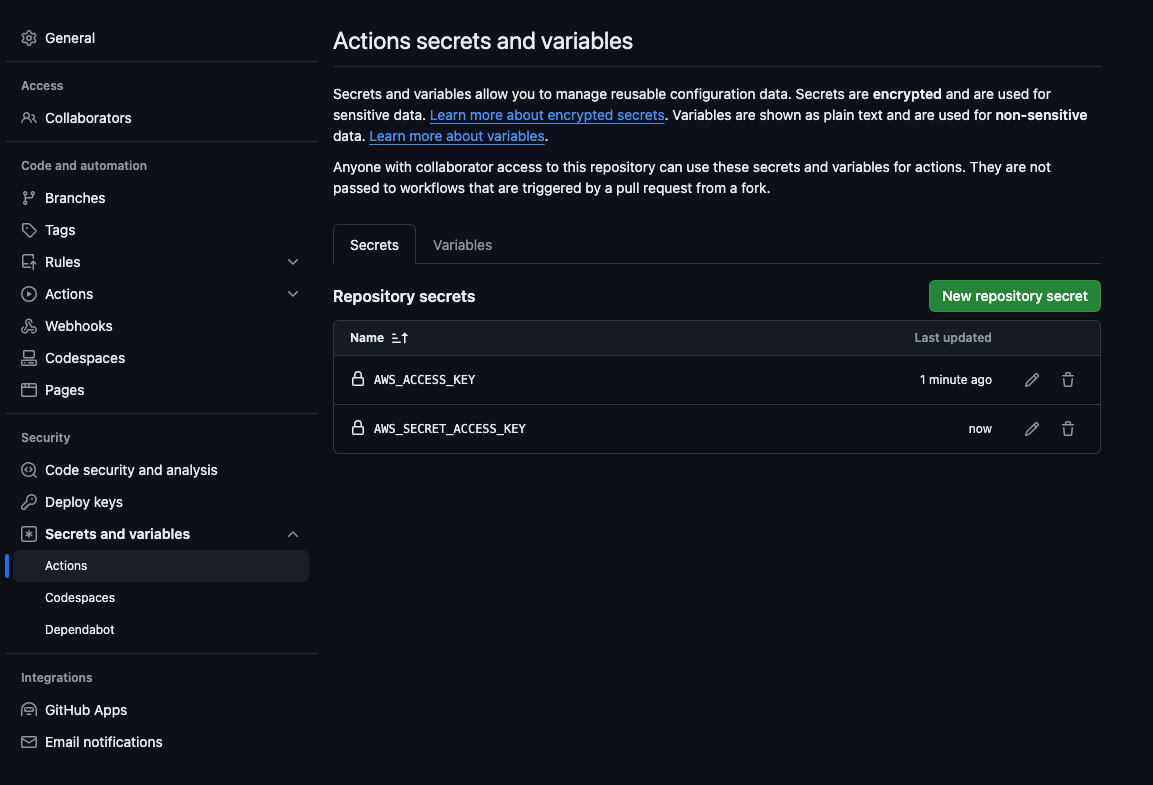Expand the Rules section chevron
The height and width of the screenshot is (785, 1153).
click(293, 262)
